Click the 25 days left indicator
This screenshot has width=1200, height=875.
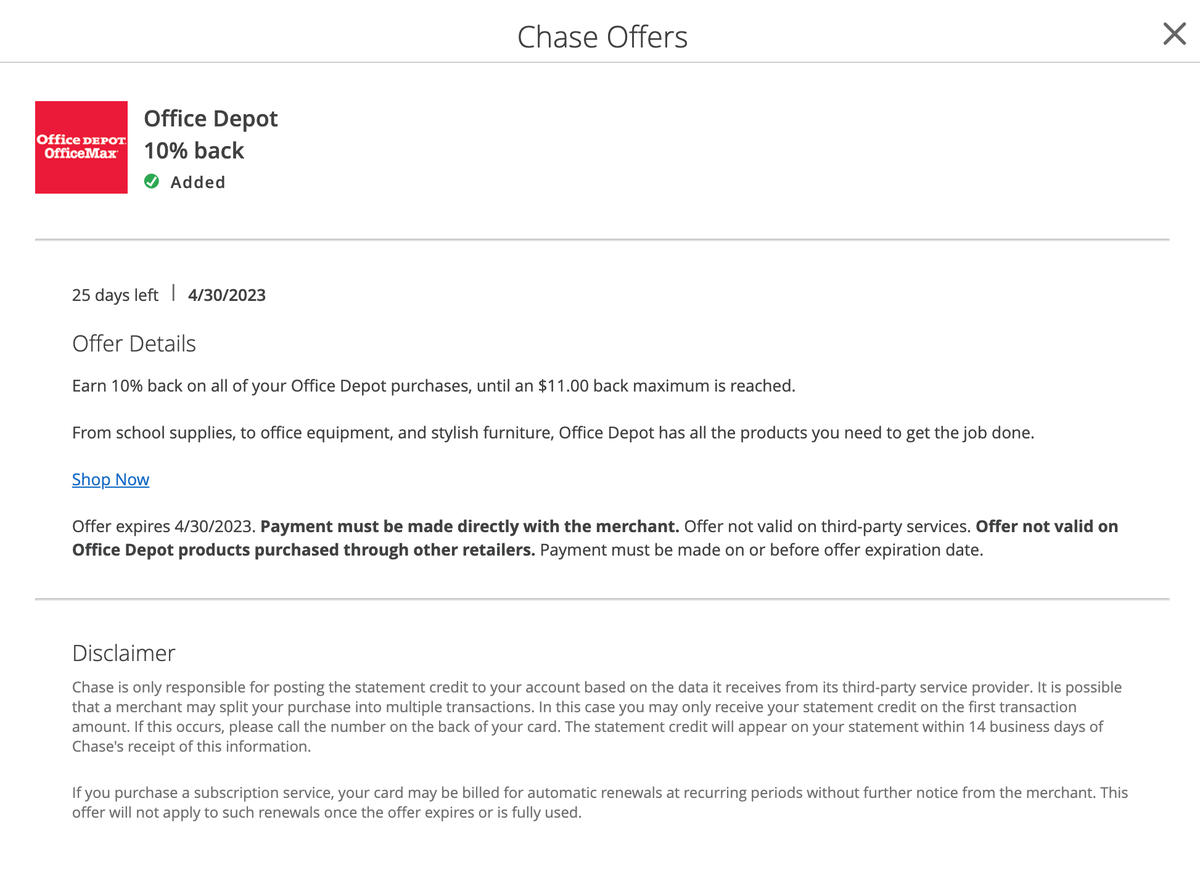(115, 294)
